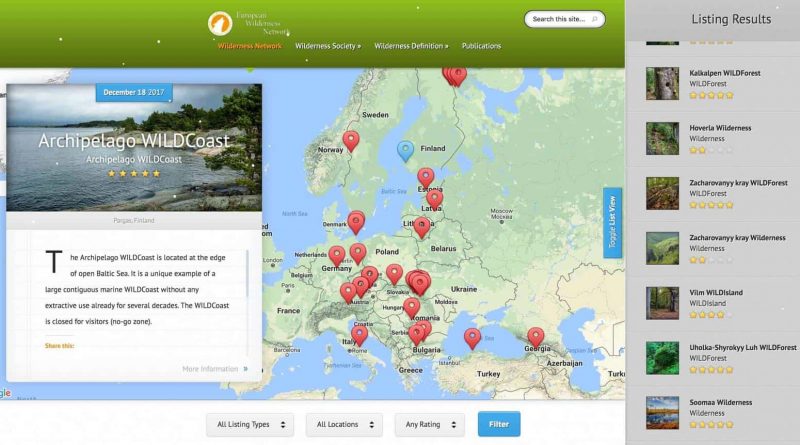Click the Archipelago WILDCoast star rating
This screenshot has height=445, width=800.
click(x=134, y=174)
